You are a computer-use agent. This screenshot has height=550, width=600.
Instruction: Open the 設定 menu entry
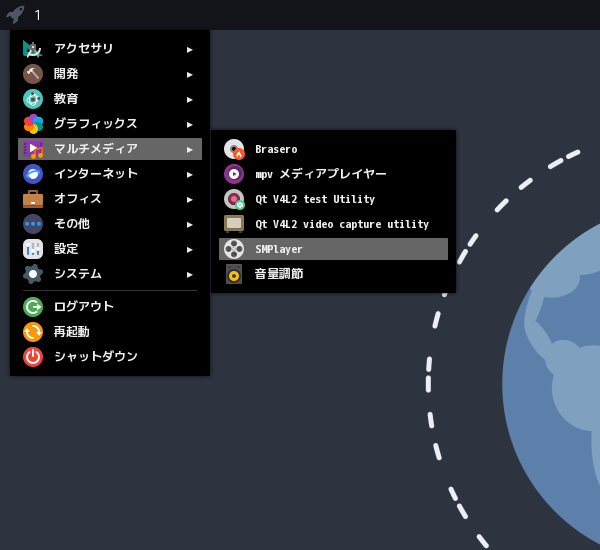[110, 249]
